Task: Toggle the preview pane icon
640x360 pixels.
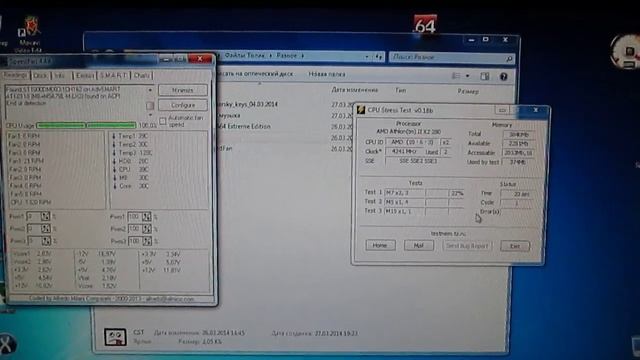Action: pyautogui.click(x=484, y=76)
